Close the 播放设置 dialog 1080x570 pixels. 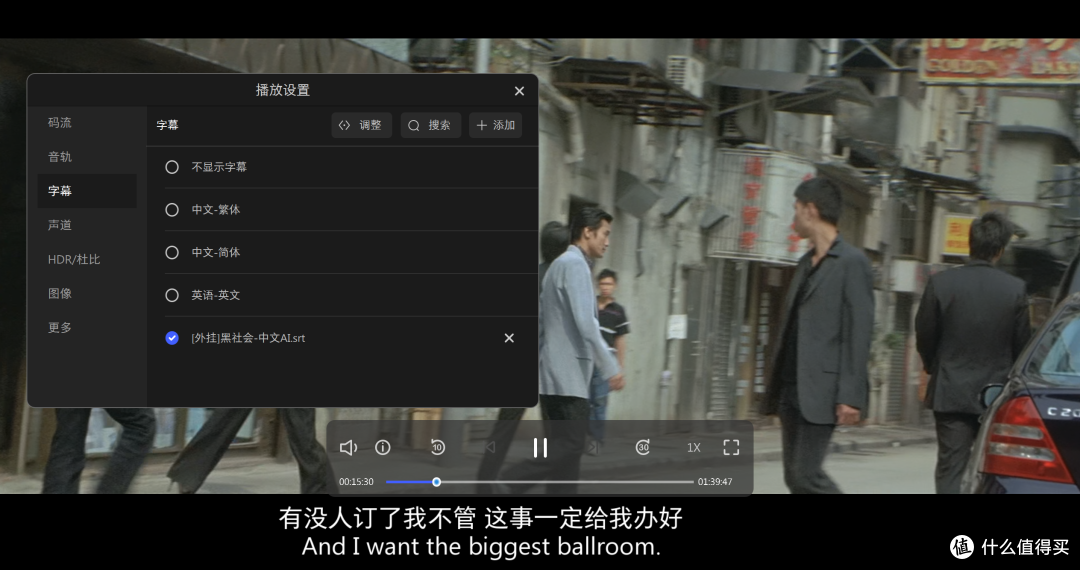519,91
